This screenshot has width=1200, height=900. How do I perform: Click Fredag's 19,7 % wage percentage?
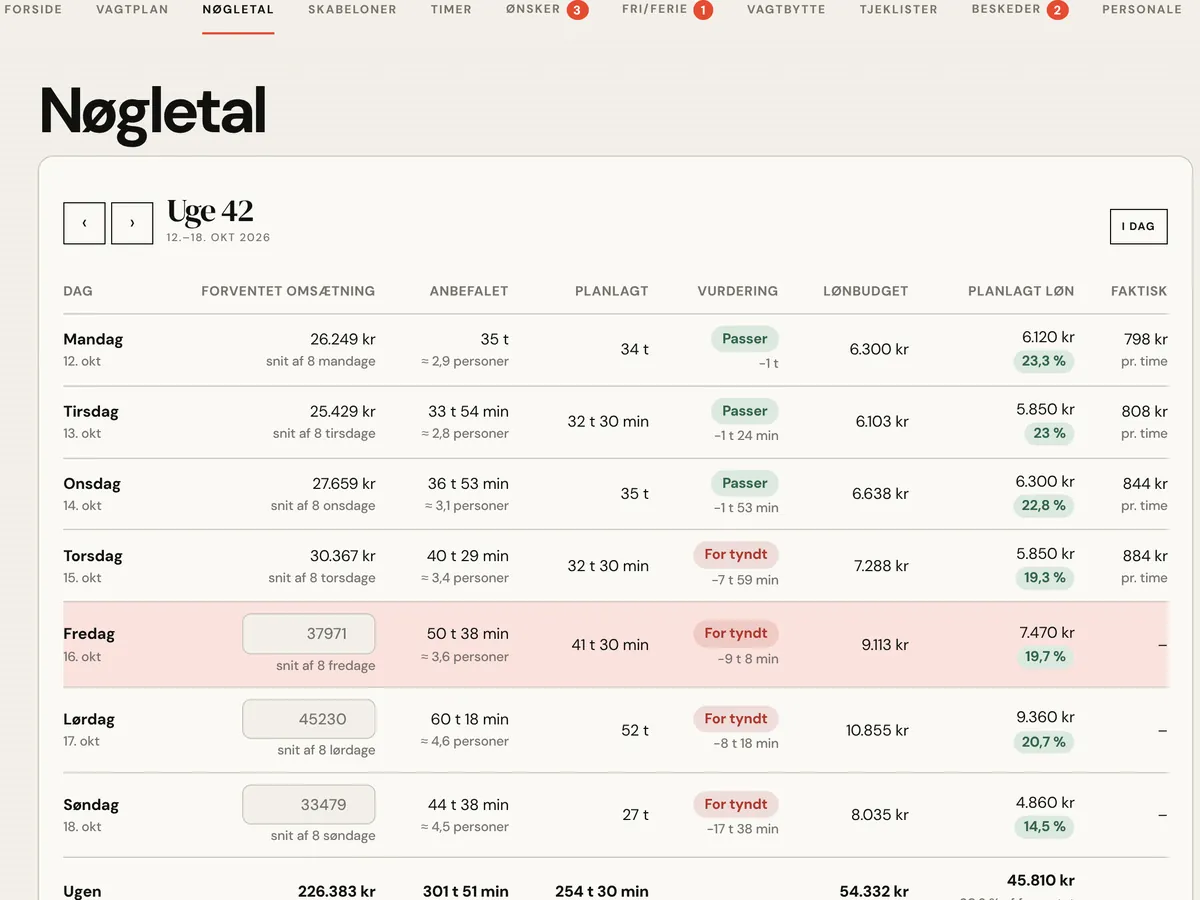pyautogui.click(x=1044, y=656)
